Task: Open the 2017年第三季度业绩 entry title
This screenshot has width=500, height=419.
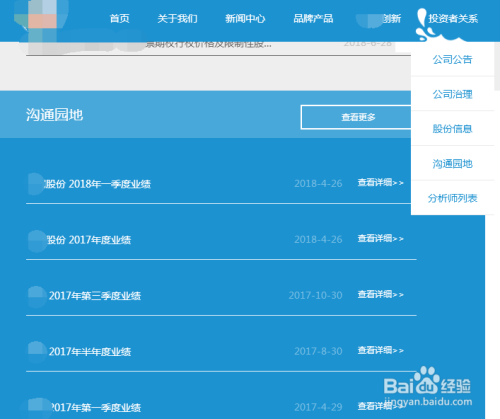Action: point(95,296)
